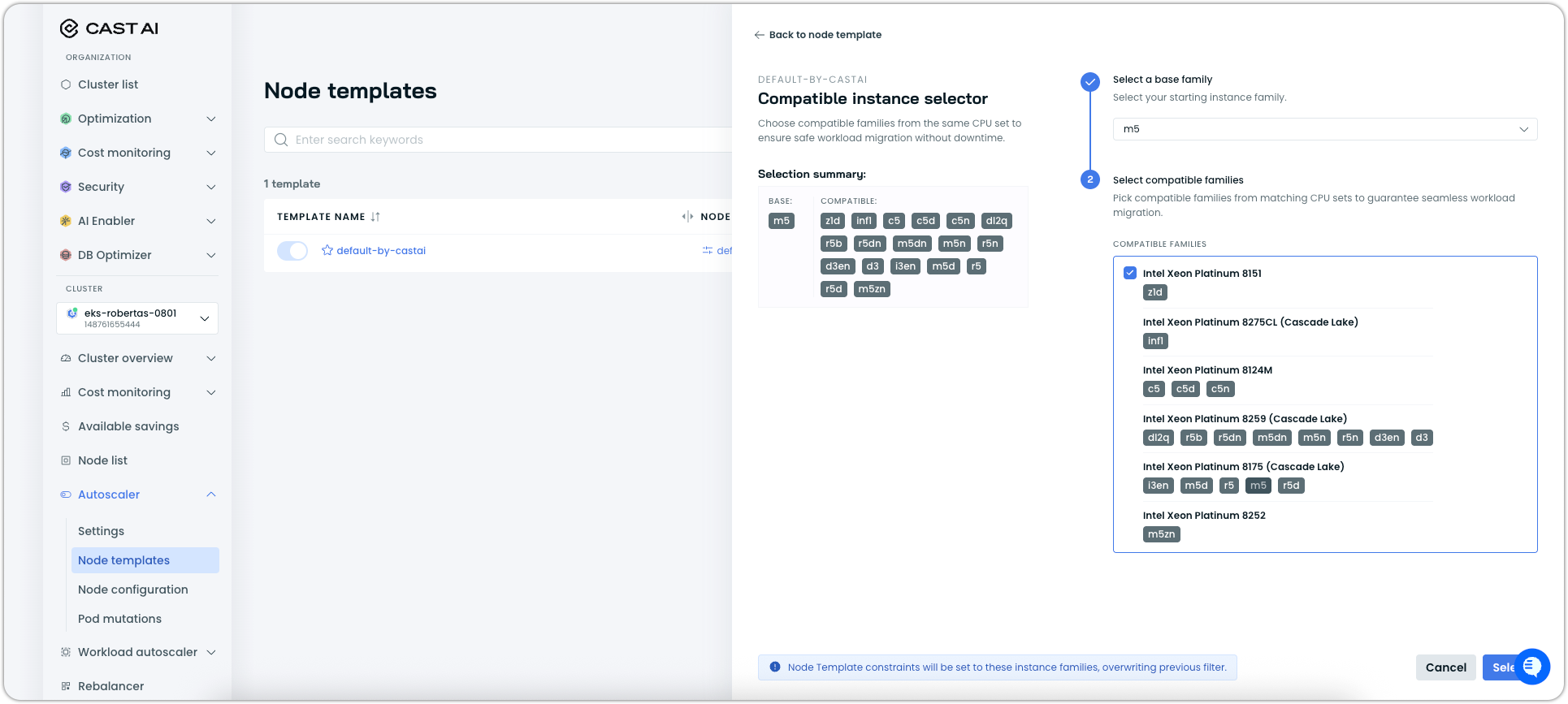The height and width of the screenshot is (704, 1568).
Task: Collapse the Autoscaler section chevron
Action: coord(211,495)
